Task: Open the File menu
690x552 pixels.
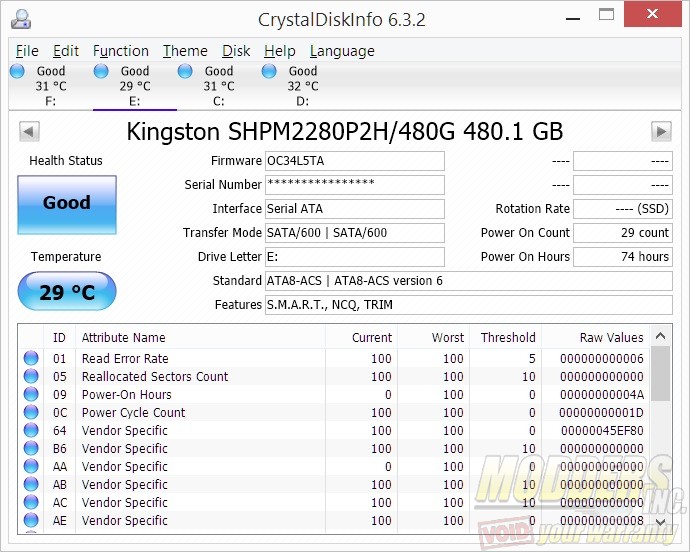Action: click(27, 51)
